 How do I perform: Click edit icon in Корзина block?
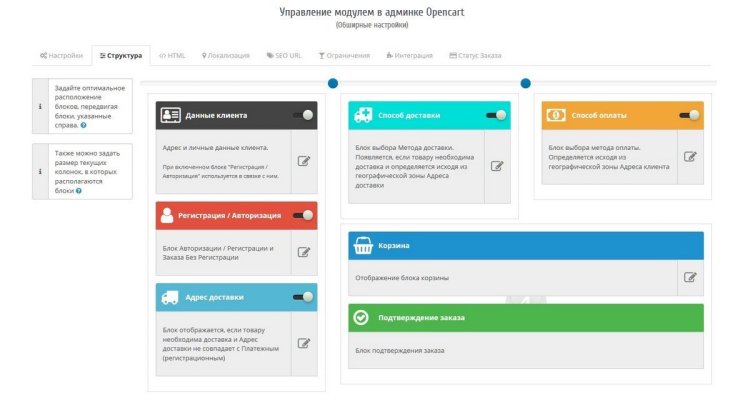click(x=690, y=277)
